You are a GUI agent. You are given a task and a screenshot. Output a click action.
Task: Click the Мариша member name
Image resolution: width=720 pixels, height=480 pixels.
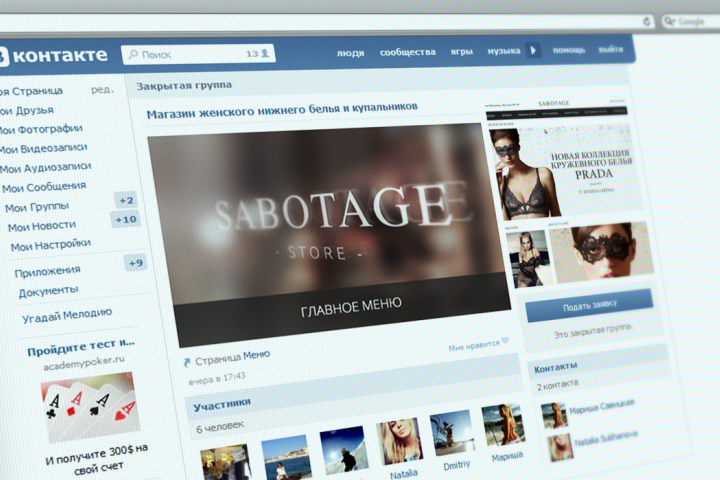click(x=507, y=457)
